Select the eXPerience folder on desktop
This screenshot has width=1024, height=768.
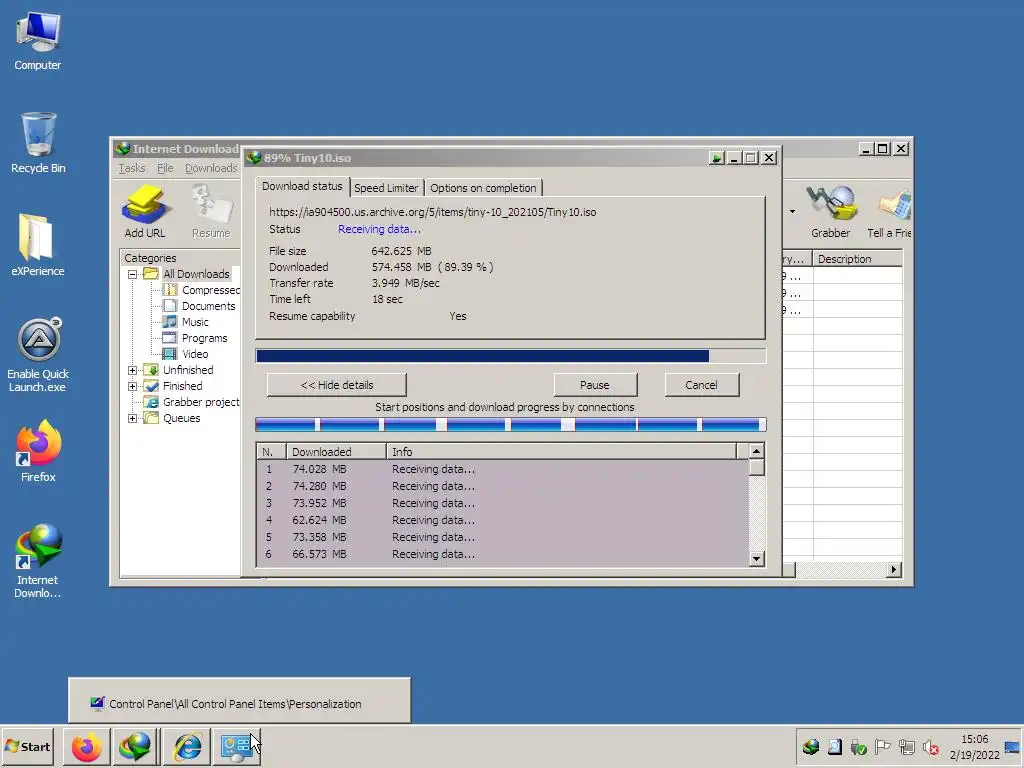coord(37,245)
